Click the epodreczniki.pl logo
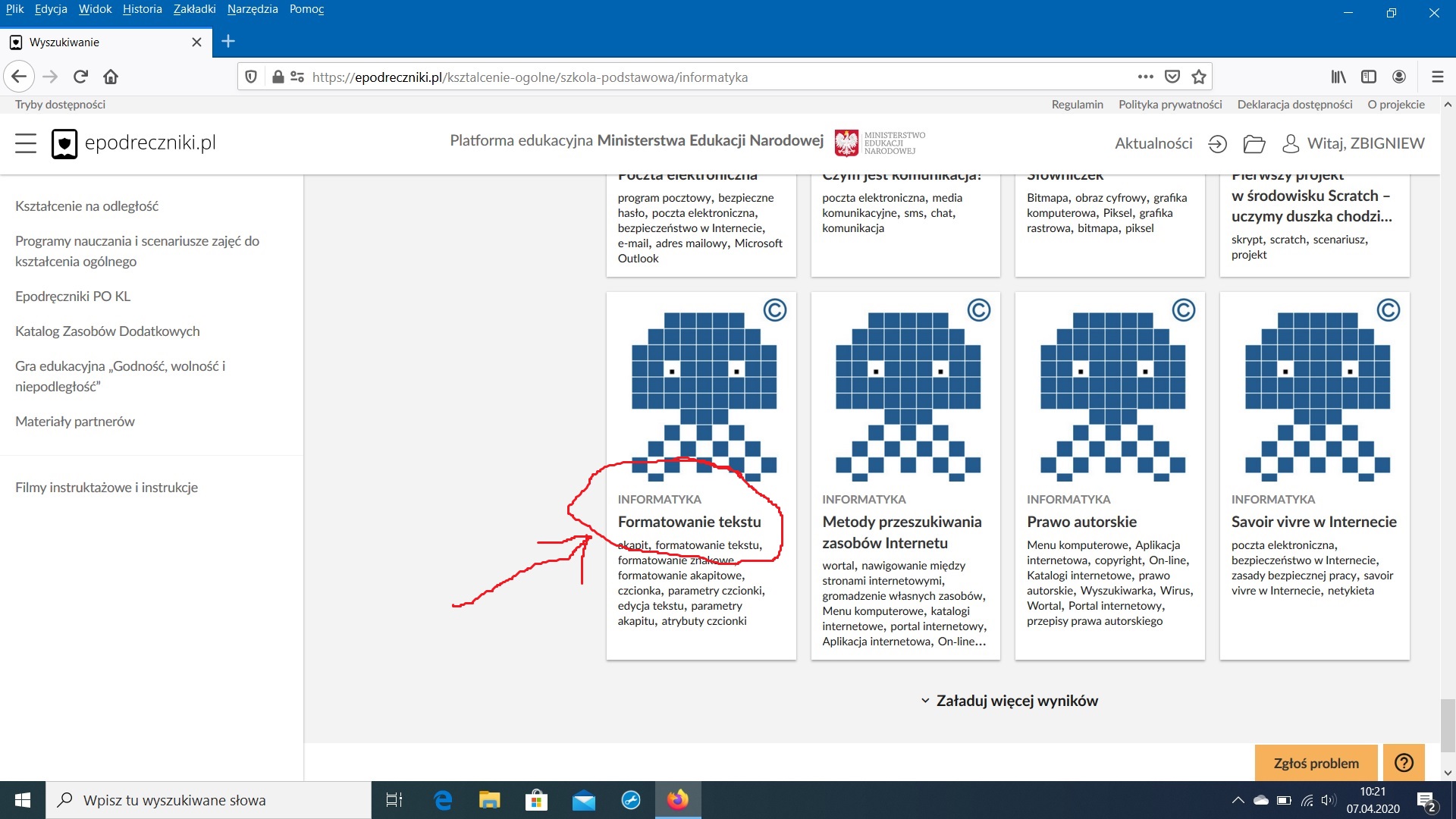The width and height of the screenshot is (1456, 819). (x=133, y=143)
